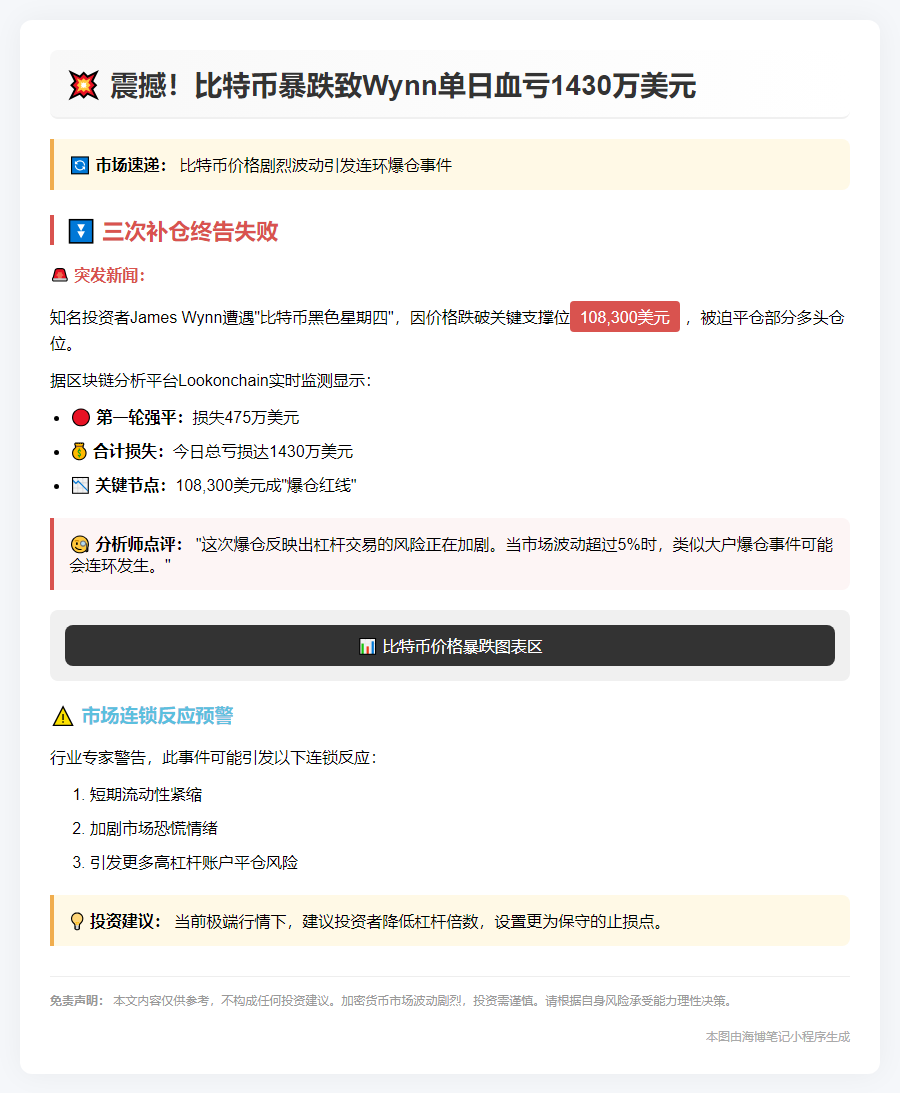Click the headline 比特币暴跌致Wynn单日血亏1430万美元
The height and width of the screenshot is (1093, 900).
click(x=445, y=86)
